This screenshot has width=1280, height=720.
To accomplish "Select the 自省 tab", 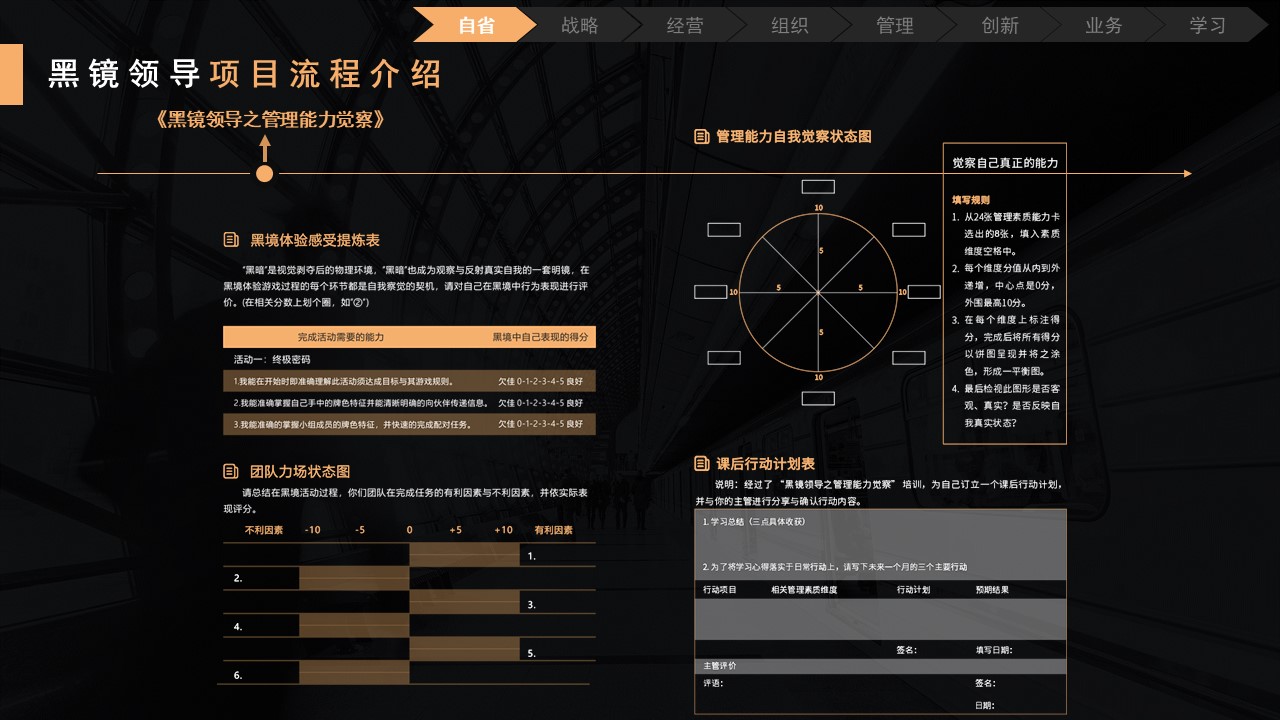I will tap(476, 25).
